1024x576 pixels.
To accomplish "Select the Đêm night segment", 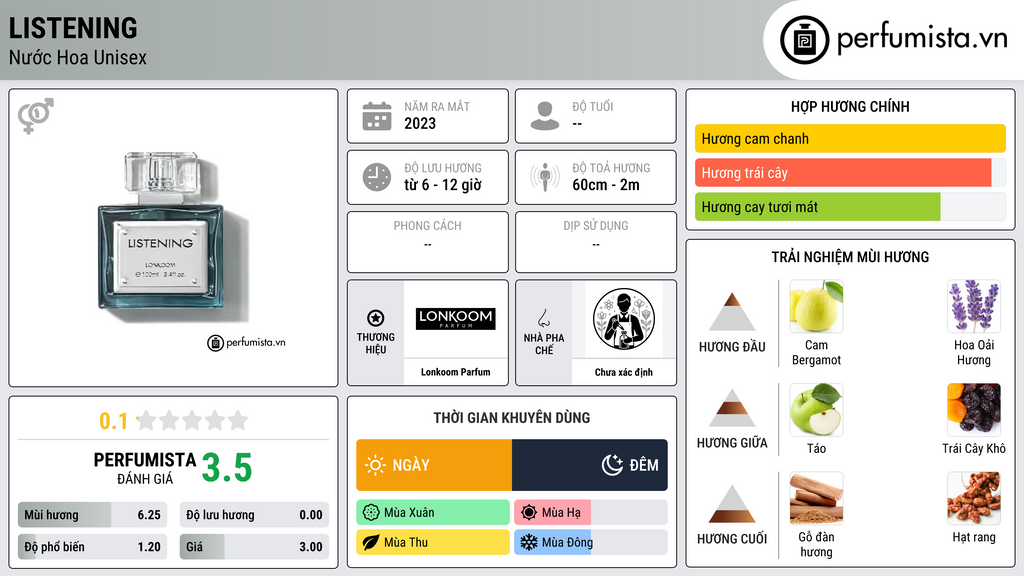I will pyautogui.click(x=590, y=465).
